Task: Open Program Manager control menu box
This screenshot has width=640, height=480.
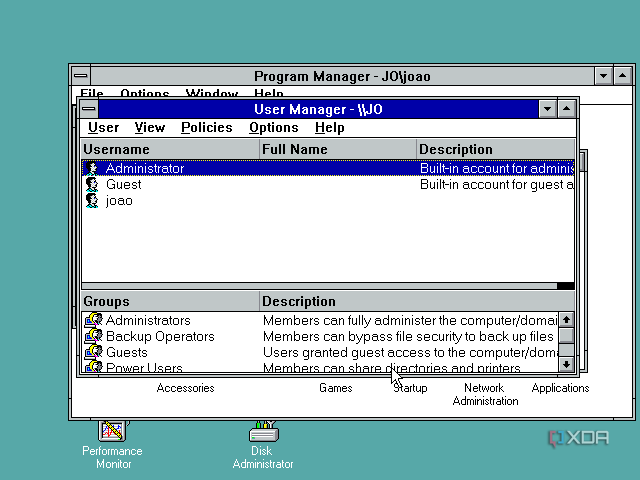Action: tap(81, 76)
